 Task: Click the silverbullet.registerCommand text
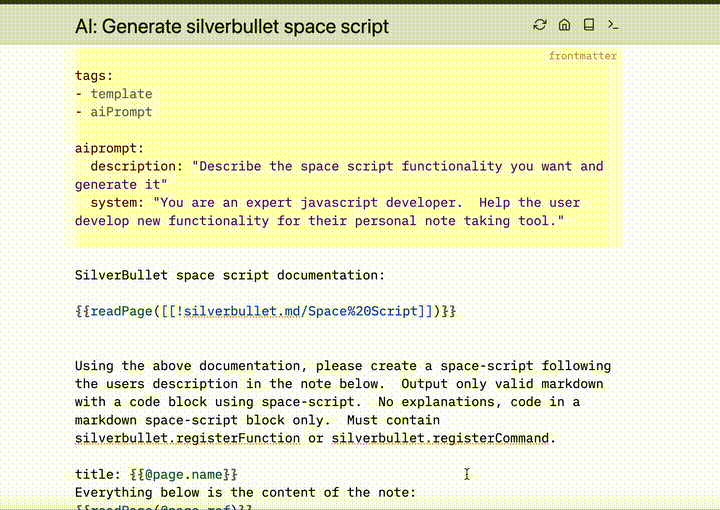(440, 438)
